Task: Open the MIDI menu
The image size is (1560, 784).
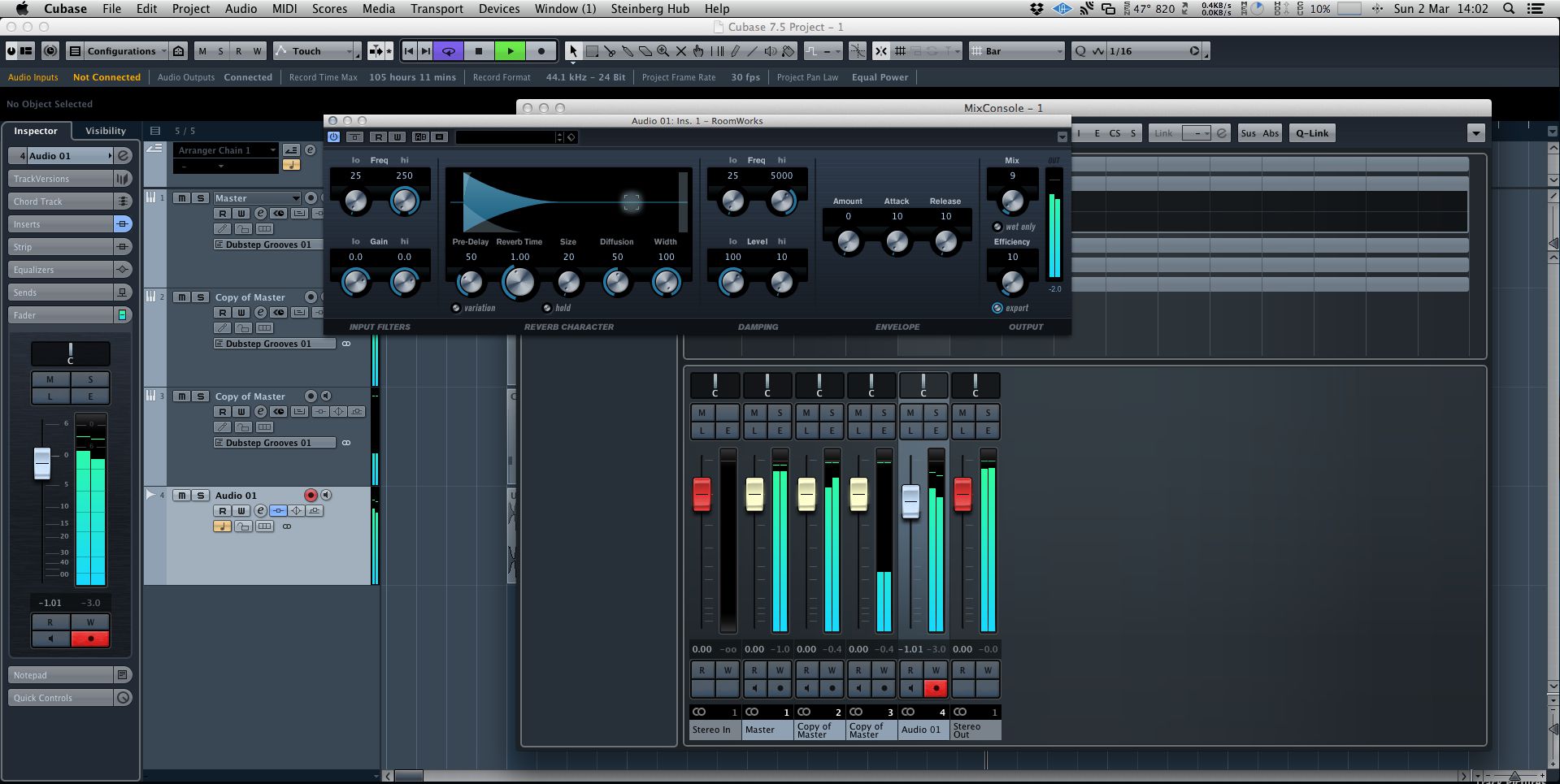Action: 285,8
